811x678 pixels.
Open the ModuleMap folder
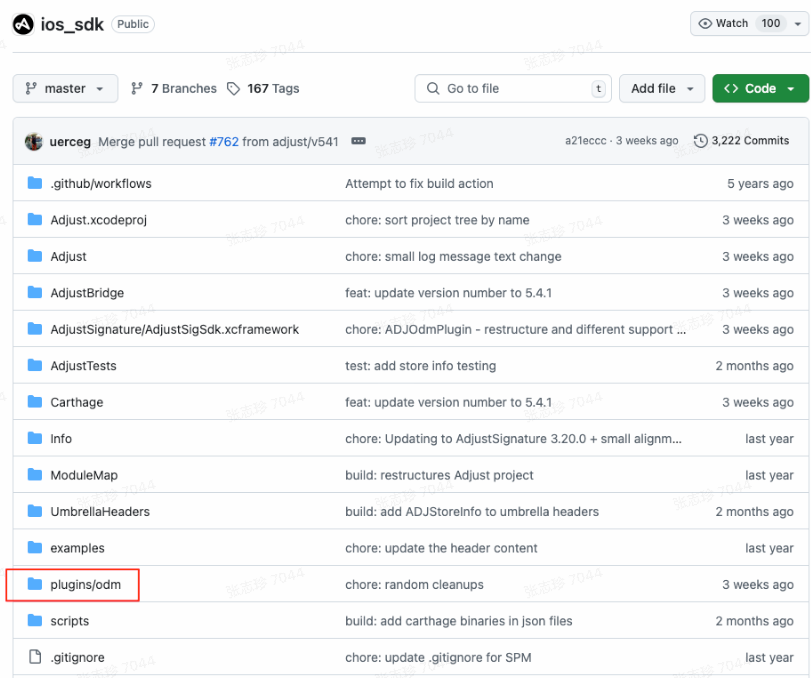point(84,475)
